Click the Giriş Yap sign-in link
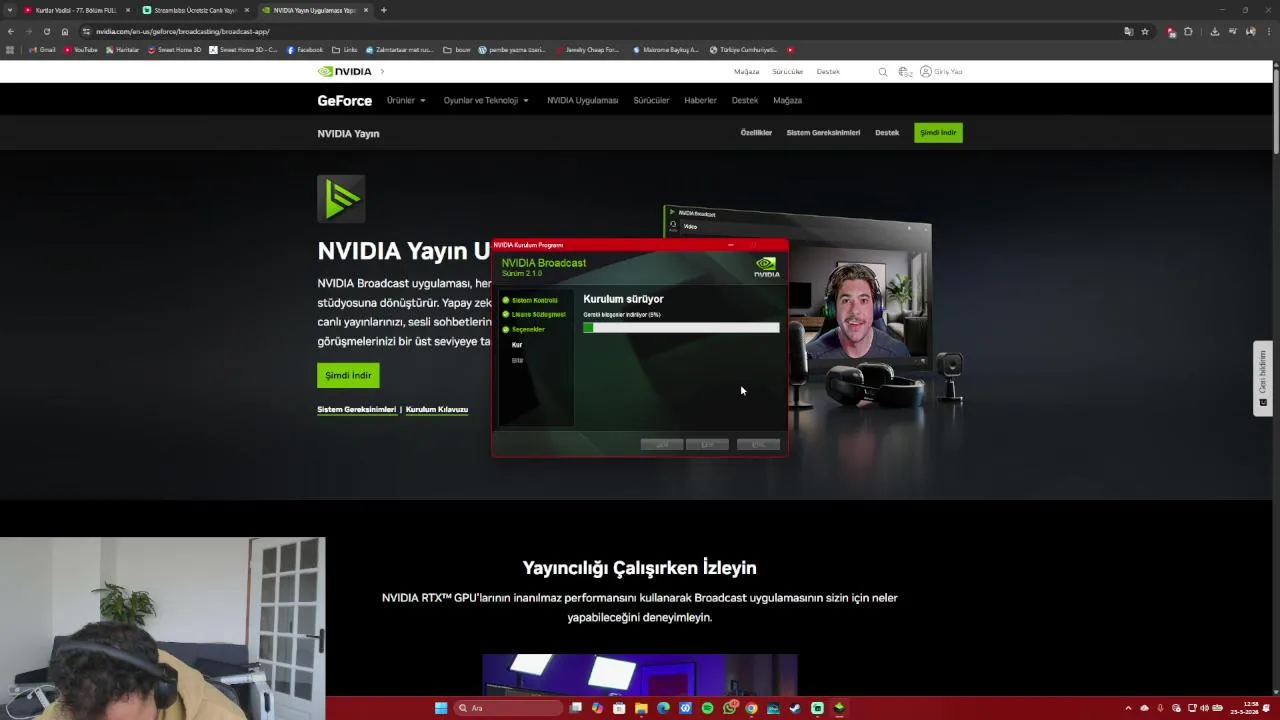Image resolution: width=1280 pixels, height=720 pixels. tap(948, 72)
